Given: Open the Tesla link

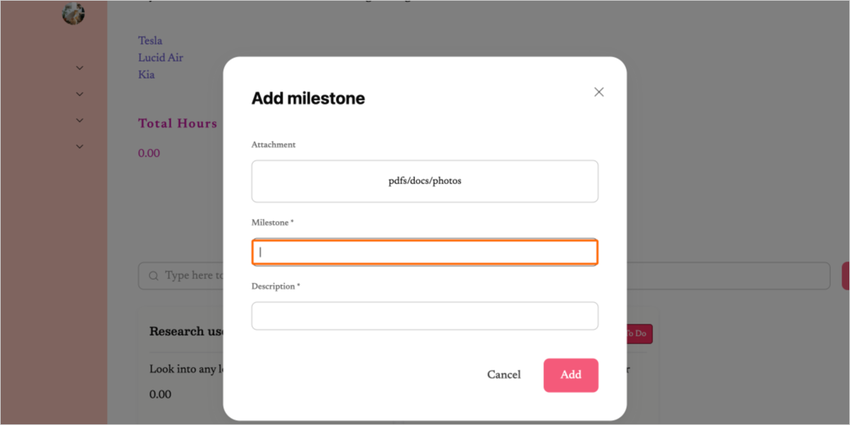Looking at the screenshot, I should [x=150, y=41].
